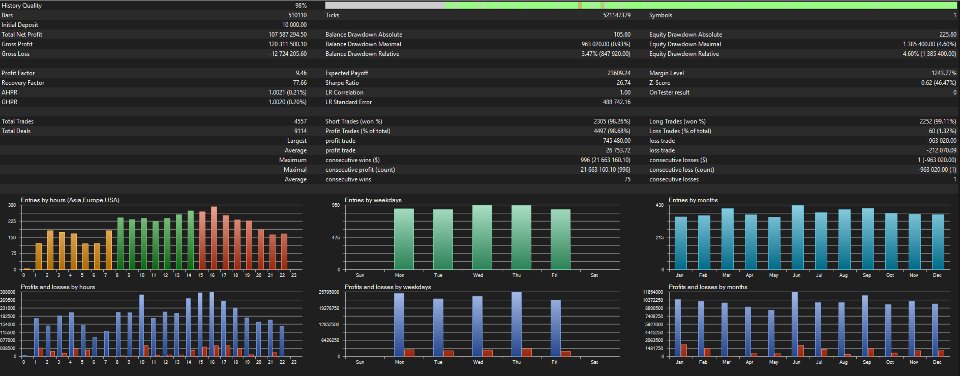Click the Z-Score label
Viewport: 960px width, 376px height.
pyautogui.click(x=660, y=83)
